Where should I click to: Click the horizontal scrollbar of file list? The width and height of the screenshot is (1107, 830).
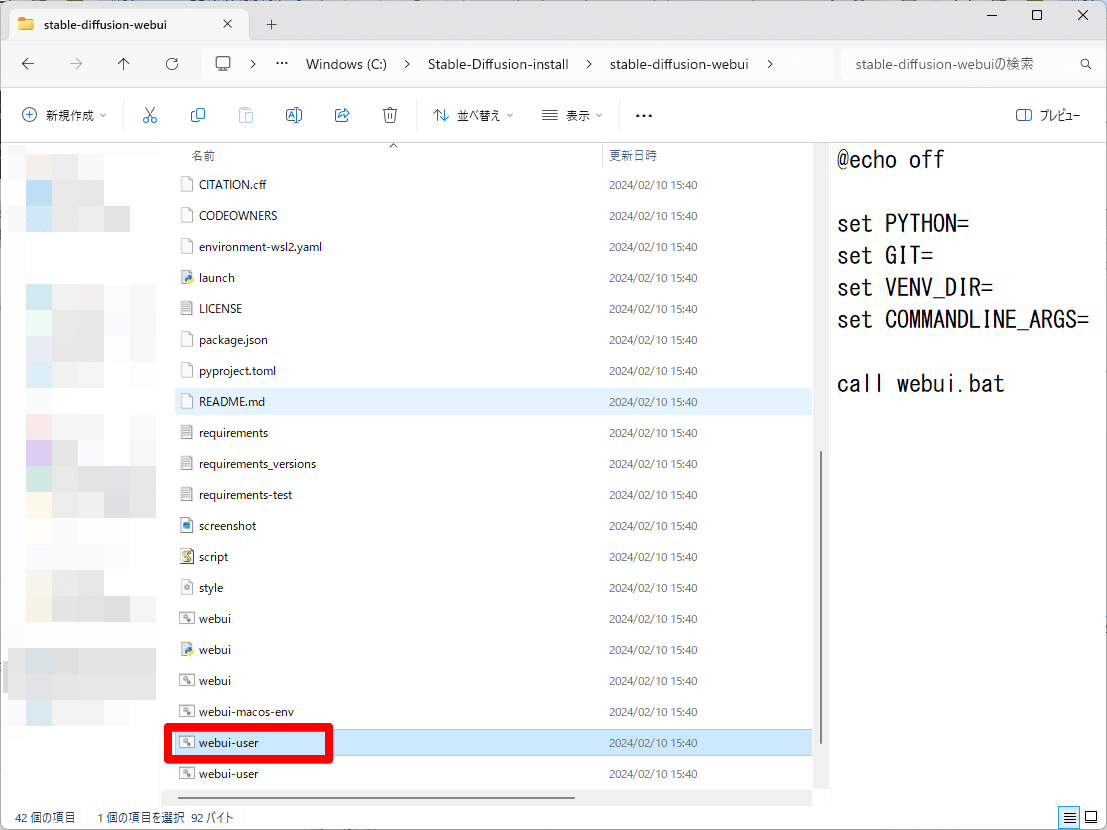376,798
